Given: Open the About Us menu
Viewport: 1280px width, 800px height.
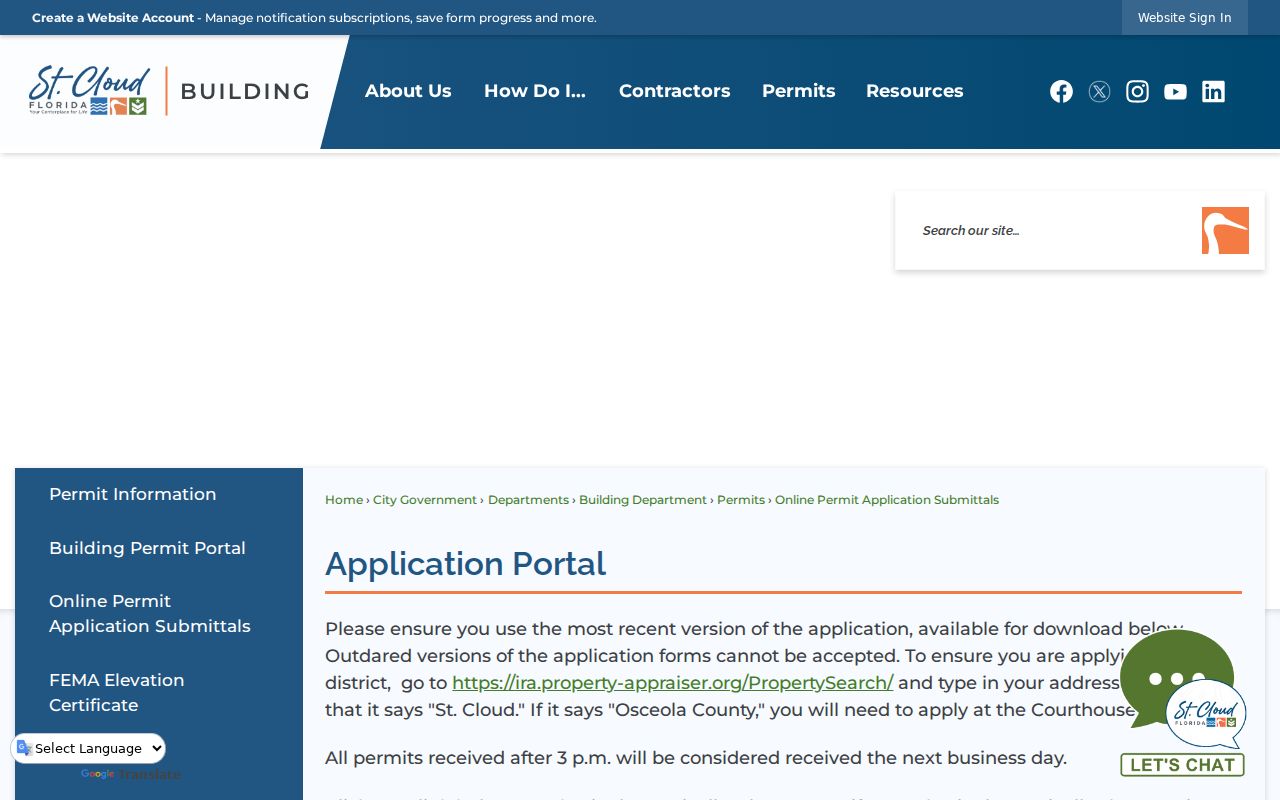Looking at the screenshot, I should click(408, 91).
